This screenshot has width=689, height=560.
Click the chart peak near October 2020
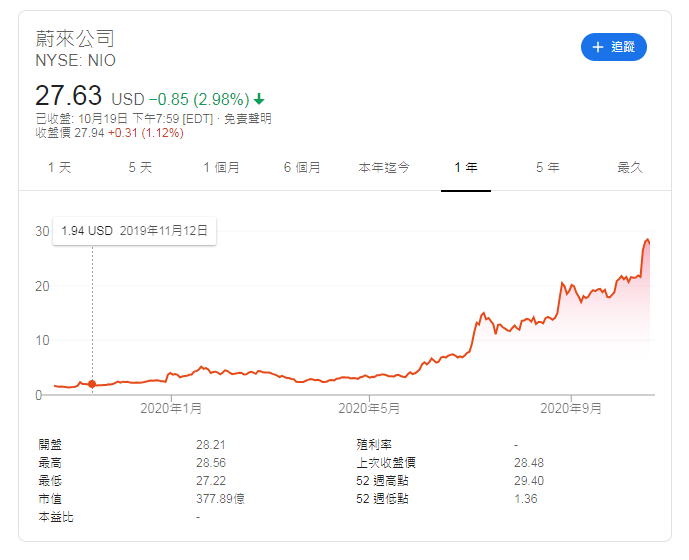[647, 240]
